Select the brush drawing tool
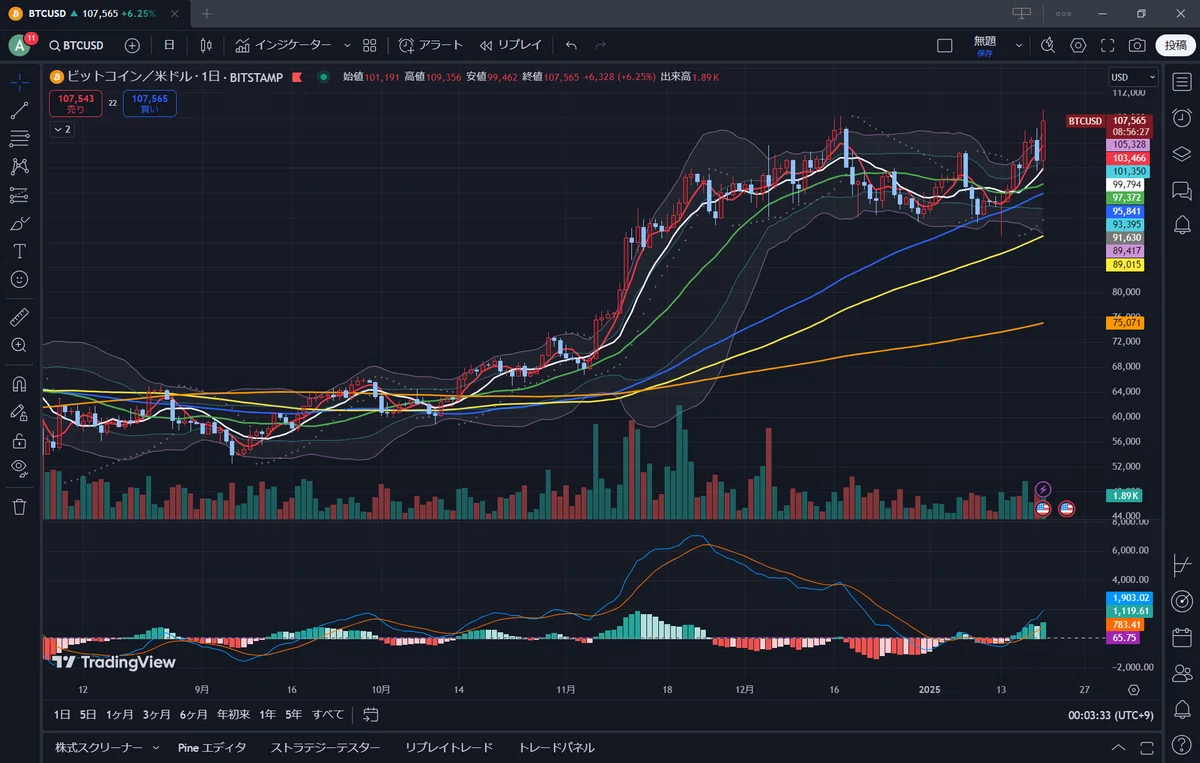The image size is (1200, 763). [19, 223]
